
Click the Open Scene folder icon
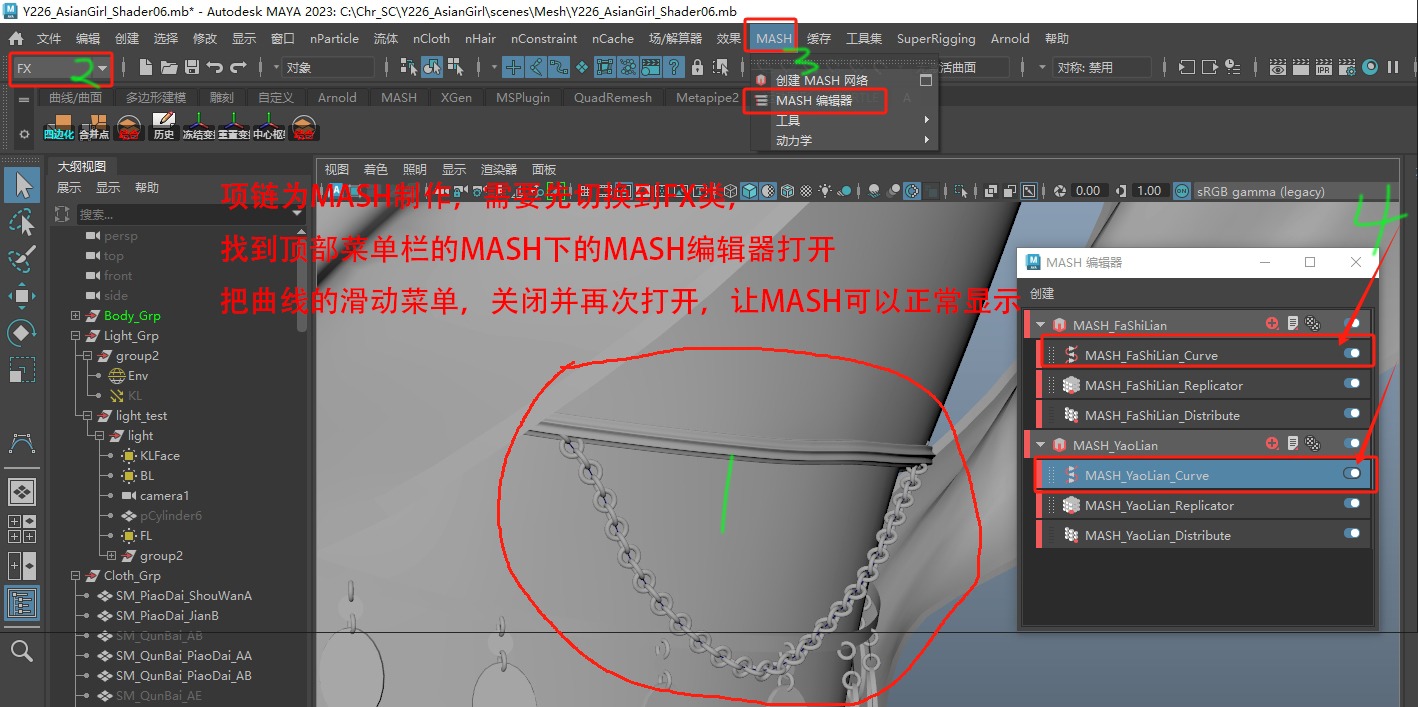[x=169, y=67]
